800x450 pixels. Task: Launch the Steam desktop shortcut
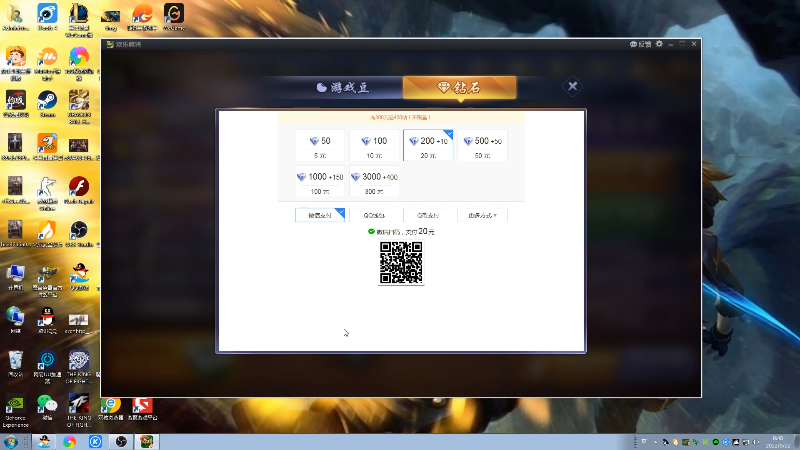click(x=47, y=104)
